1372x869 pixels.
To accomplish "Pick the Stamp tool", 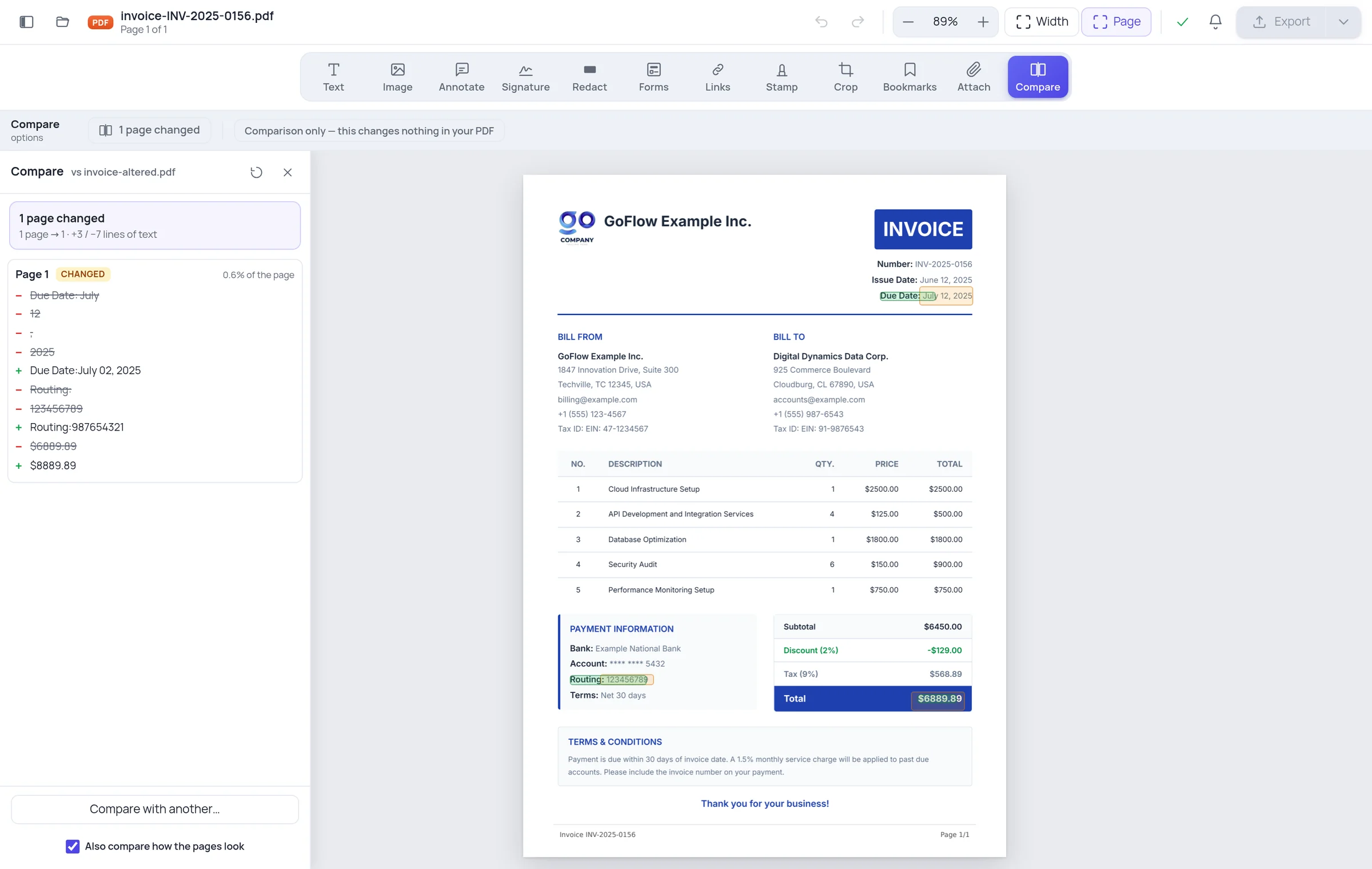I will [x=781, y=77].
